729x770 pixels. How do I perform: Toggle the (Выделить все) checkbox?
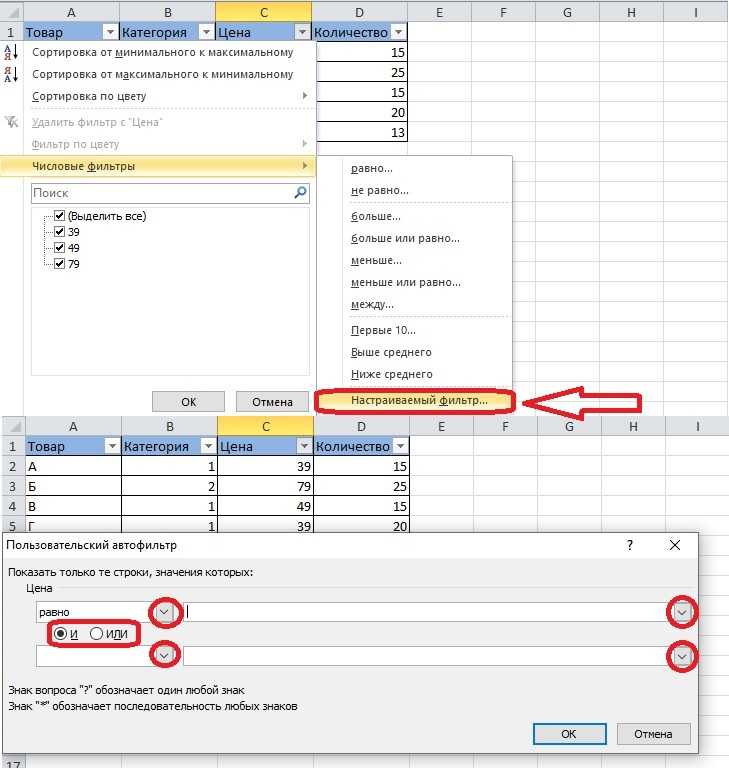tap(59, 216)
